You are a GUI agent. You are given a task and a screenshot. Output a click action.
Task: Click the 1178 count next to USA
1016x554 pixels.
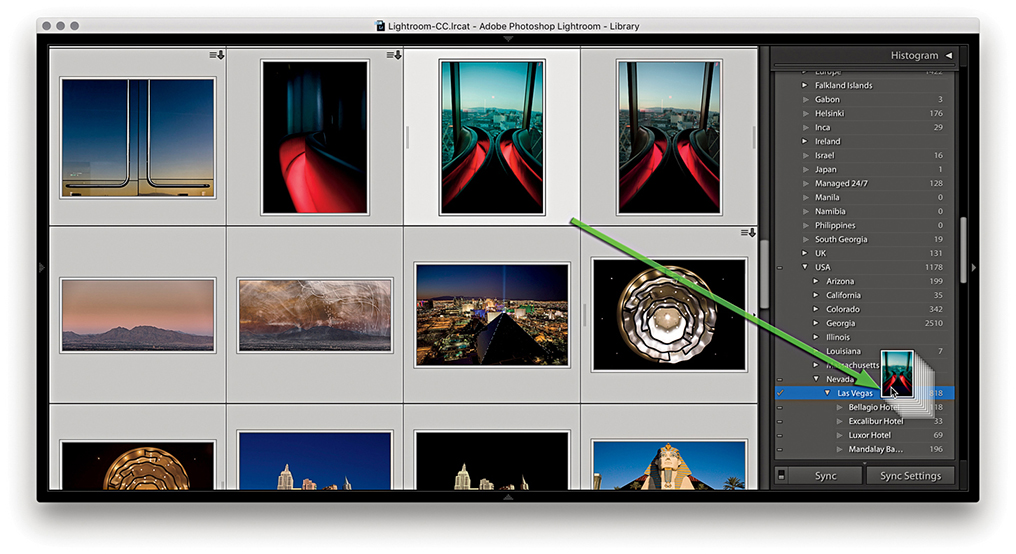tap(934, 268)
